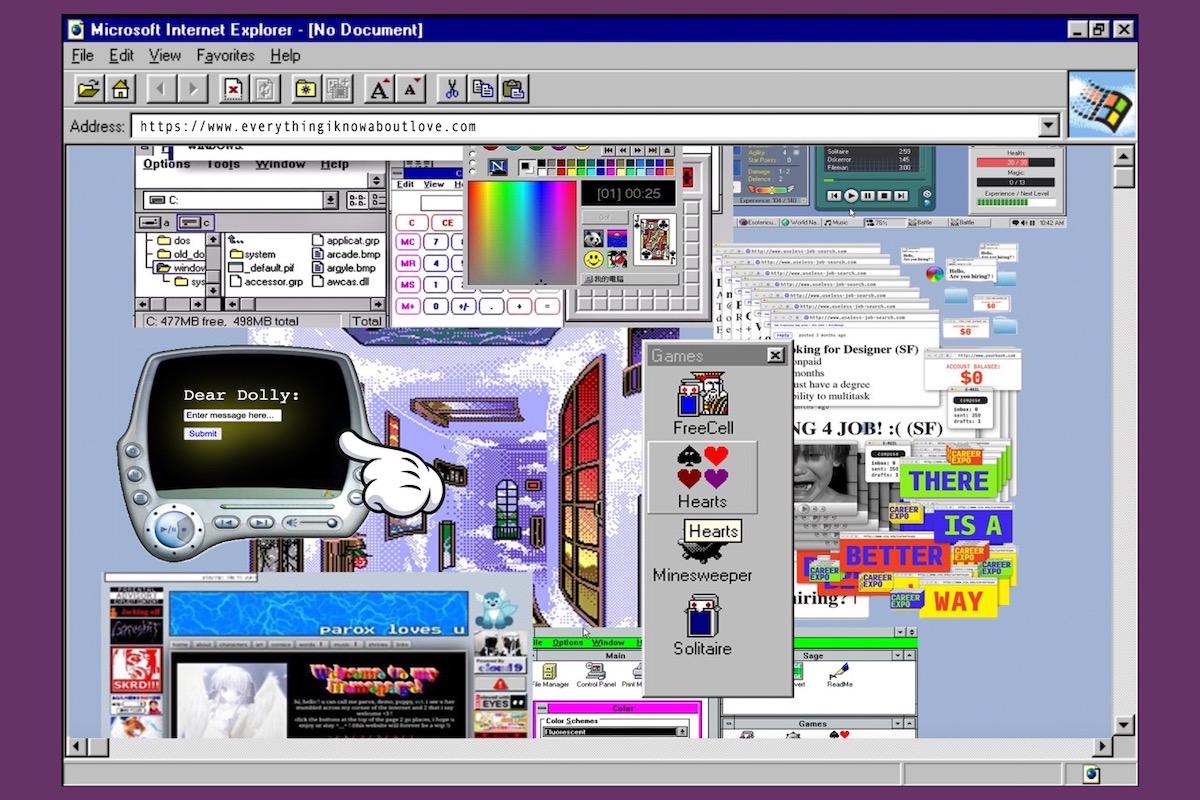Click the Copy toolbar icon
This screenshot has width=1200, height=800.
click(x=483, y=88)
